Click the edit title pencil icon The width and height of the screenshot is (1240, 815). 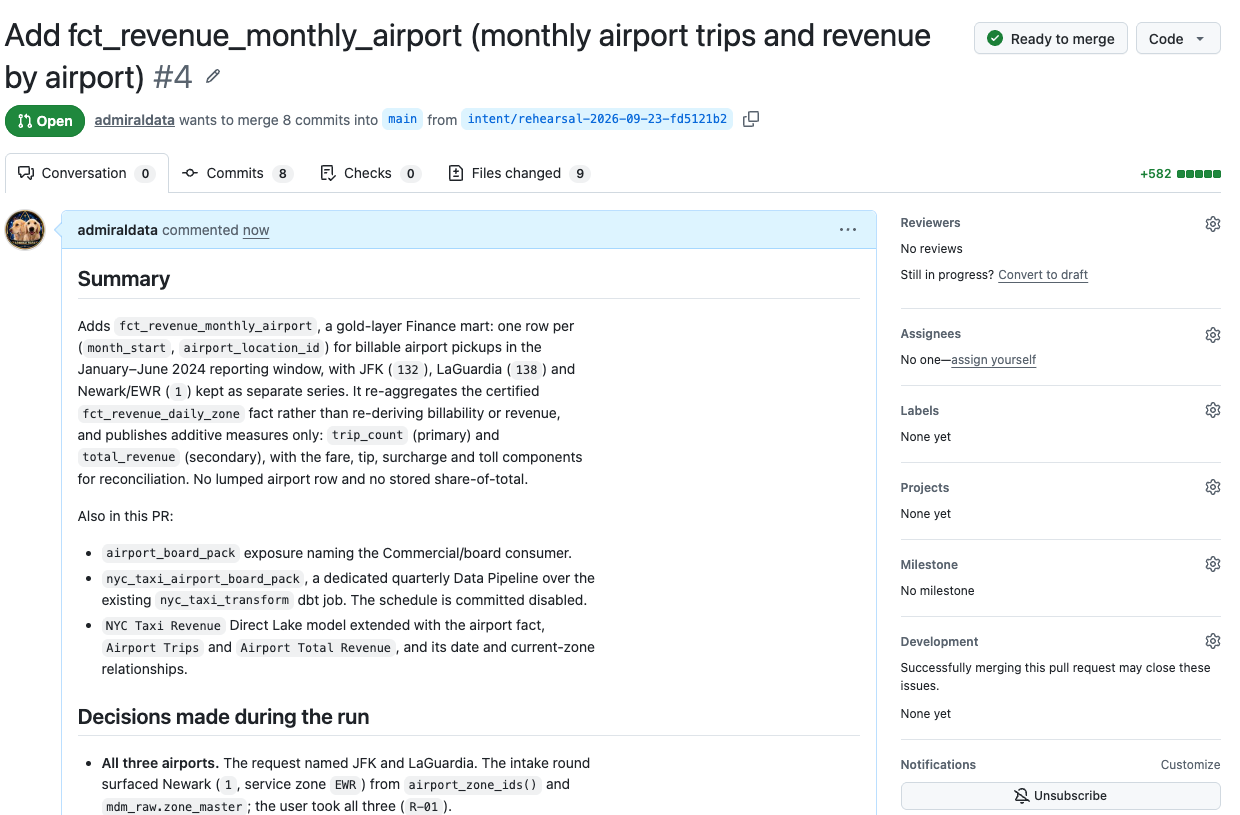pos(213,77)
